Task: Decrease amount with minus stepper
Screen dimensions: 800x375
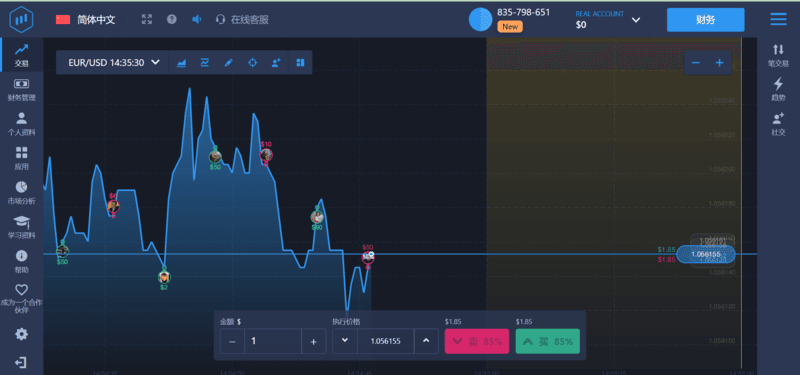Action: tap(233, 341)
